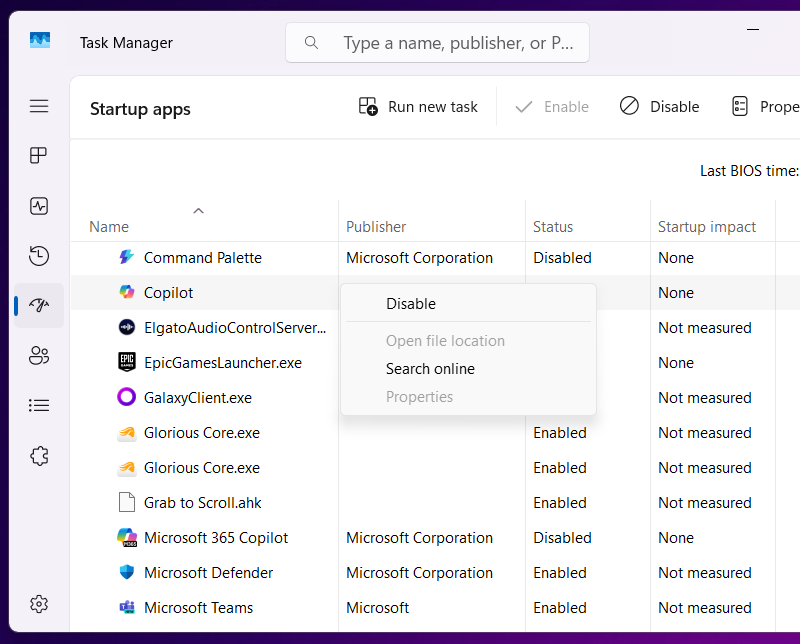Open the Services puzzle-piece icon
800x644 pixels.
(x=39, y=455)
